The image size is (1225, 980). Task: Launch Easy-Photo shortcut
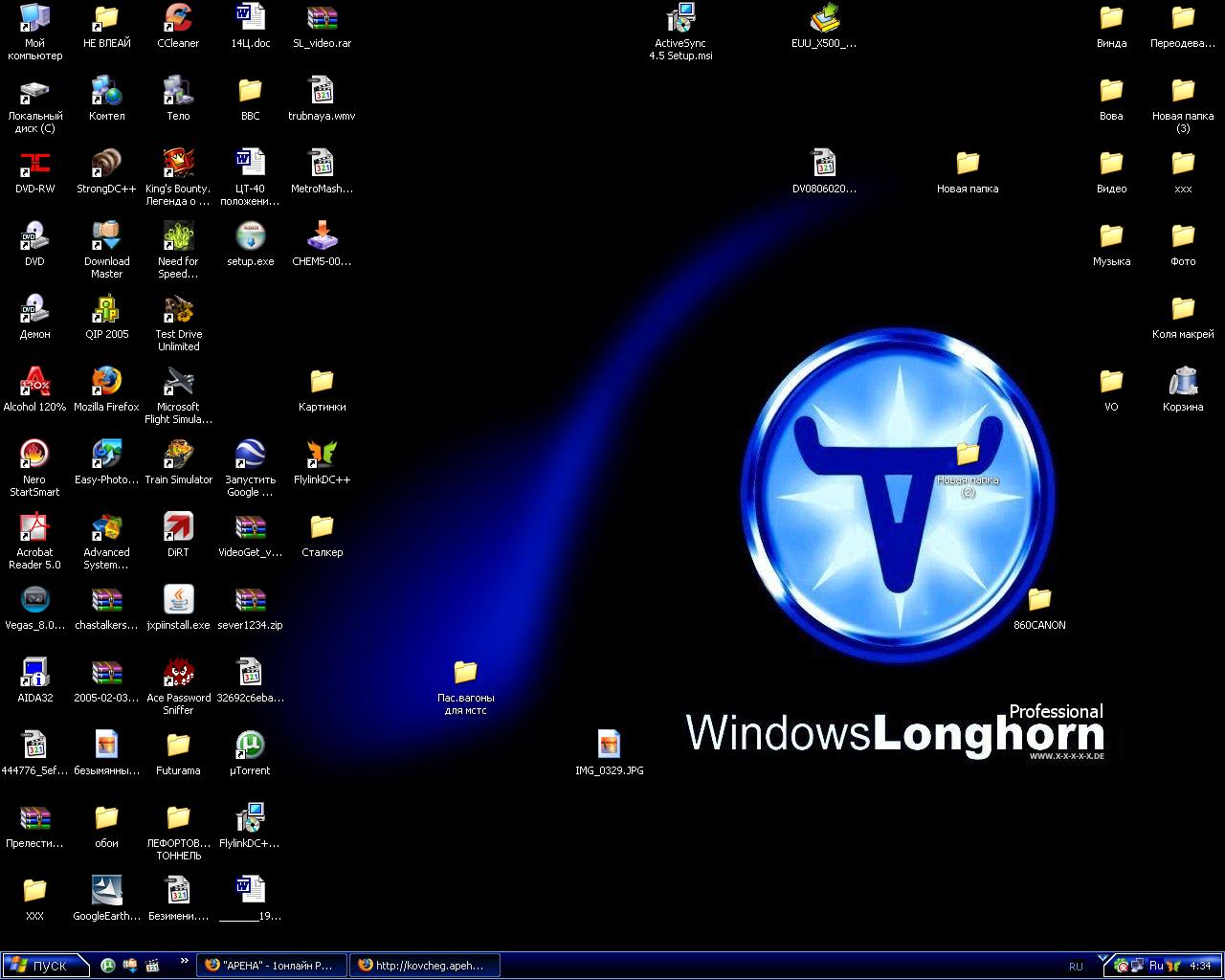click(106, 461)
